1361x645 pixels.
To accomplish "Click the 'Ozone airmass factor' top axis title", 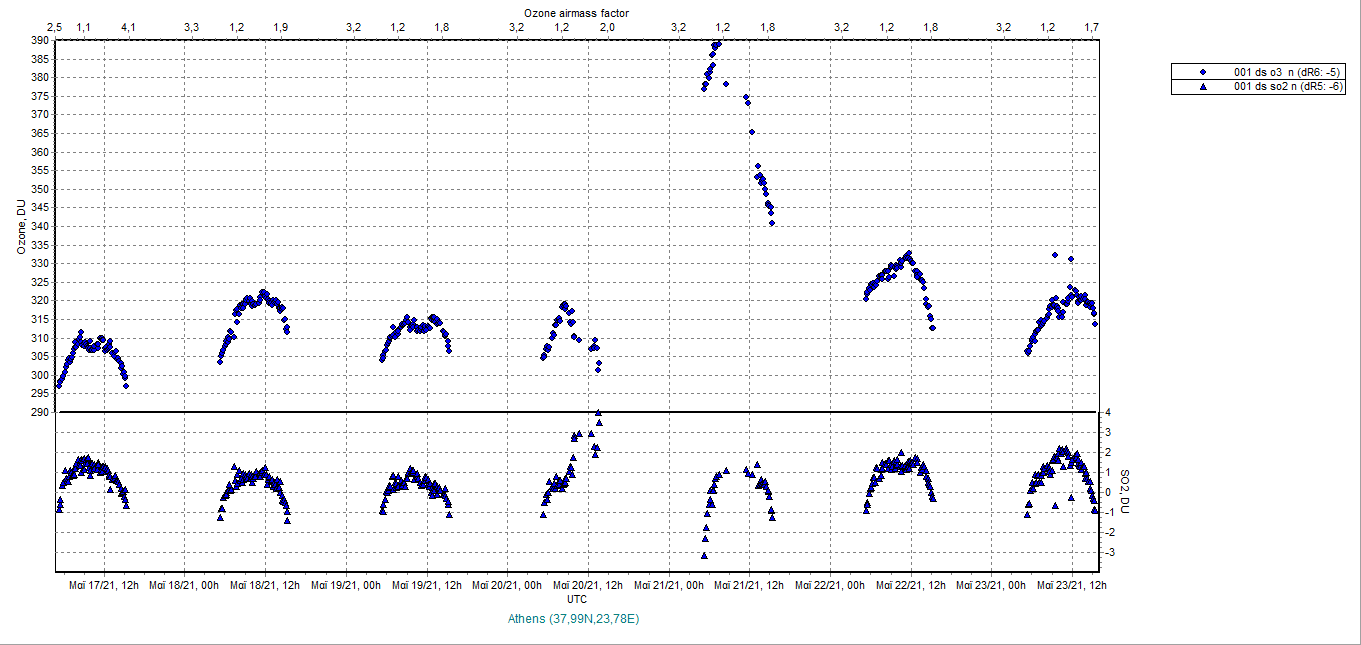I will (576, 11).
